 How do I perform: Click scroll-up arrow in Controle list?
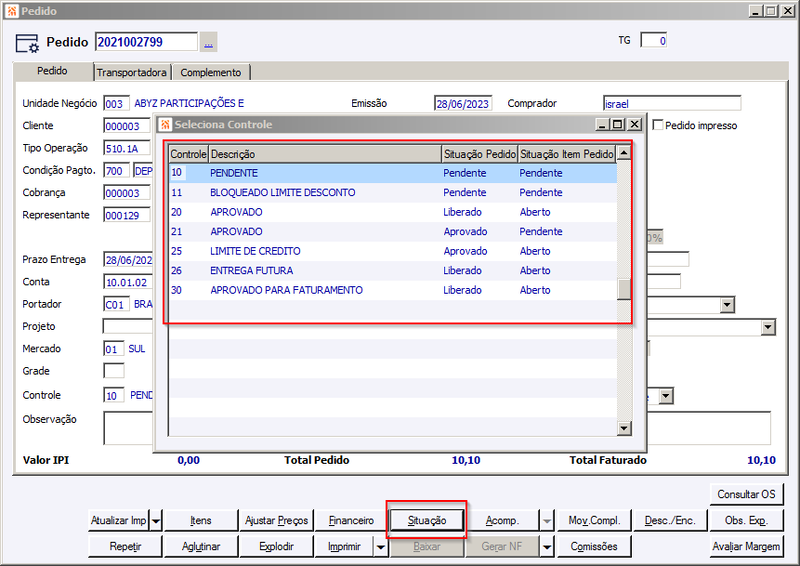(623, 153)
